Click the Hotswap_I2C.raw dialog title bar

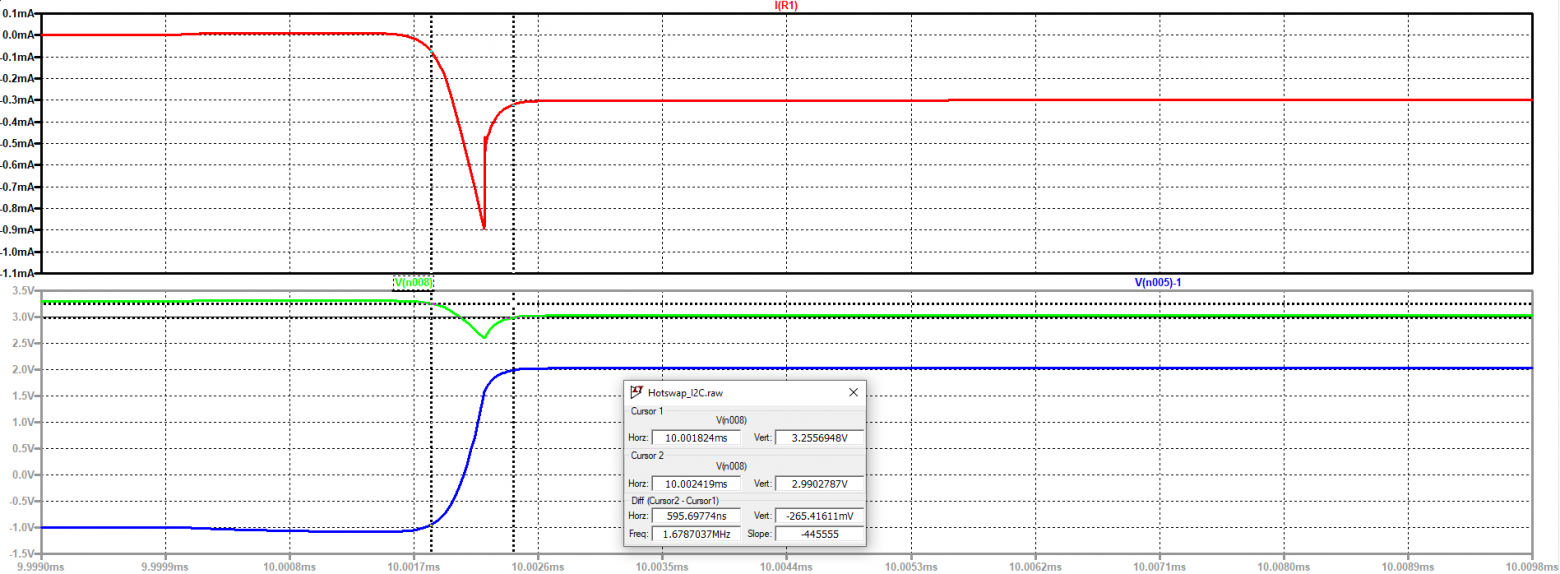(744, 393)
